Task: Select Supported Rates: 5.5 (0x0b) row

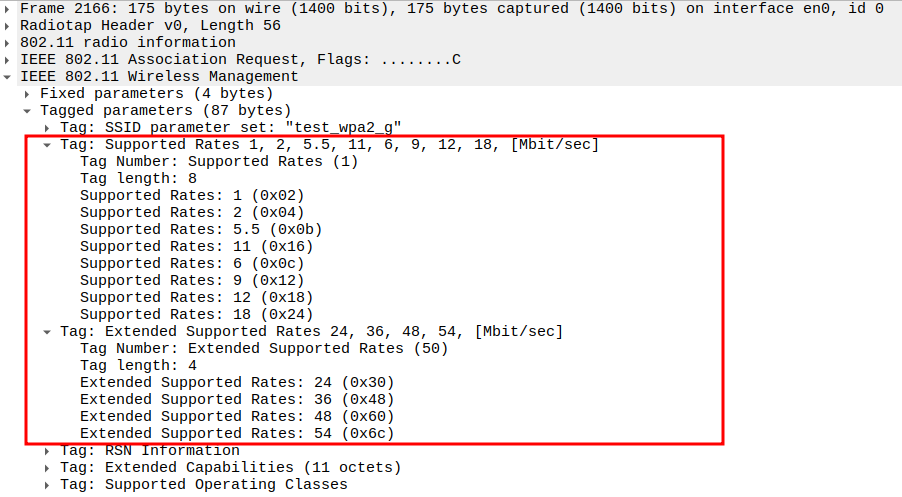Action: pyautogui.click(x=200, y=229)
